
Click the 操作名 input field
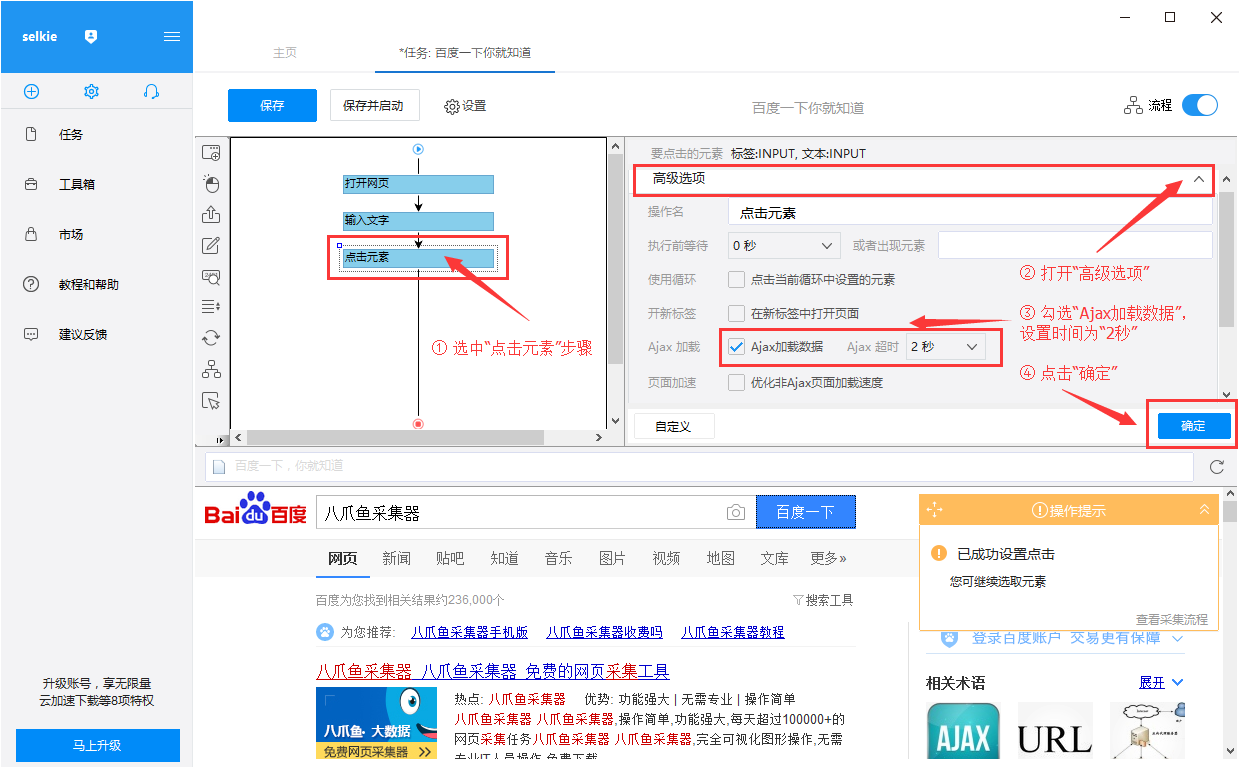[x=970, y=212]
